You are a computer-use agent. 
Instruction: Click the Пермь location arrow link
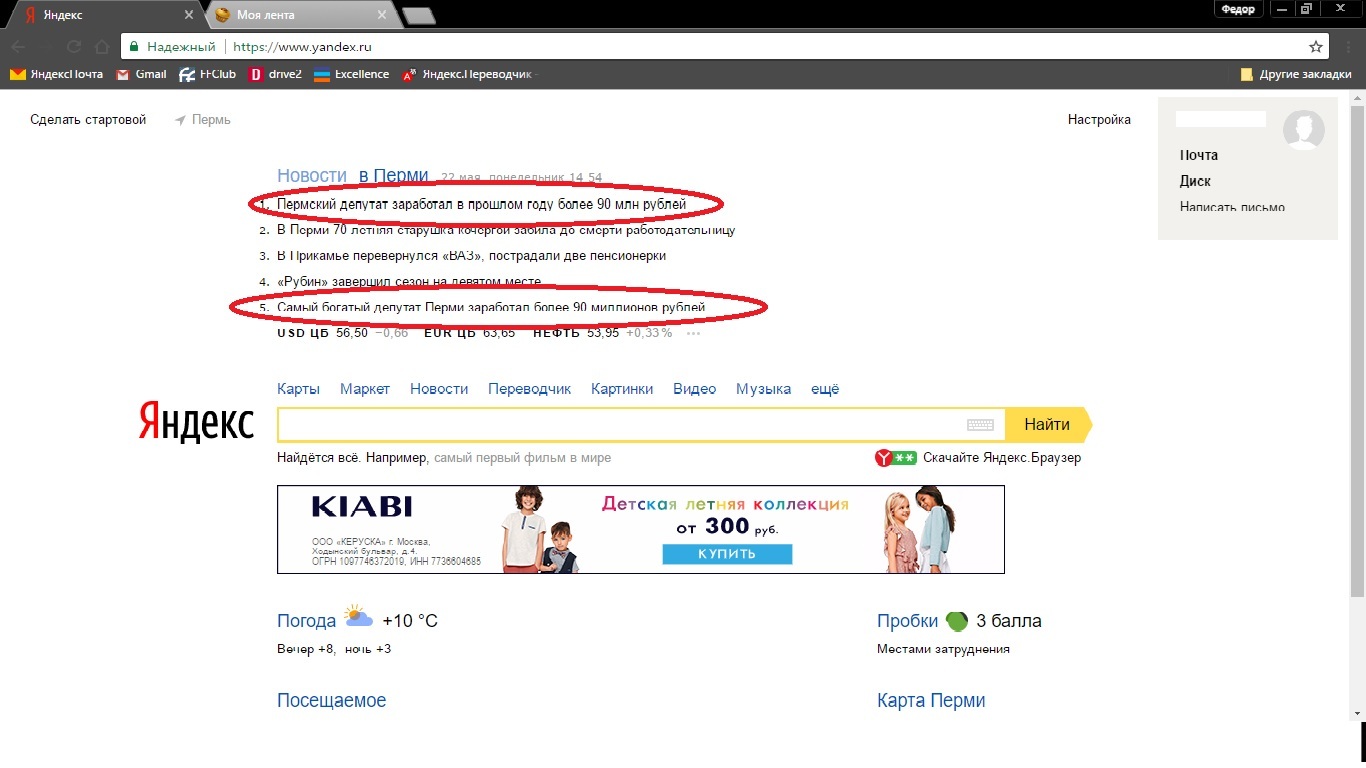coord(202,120)
